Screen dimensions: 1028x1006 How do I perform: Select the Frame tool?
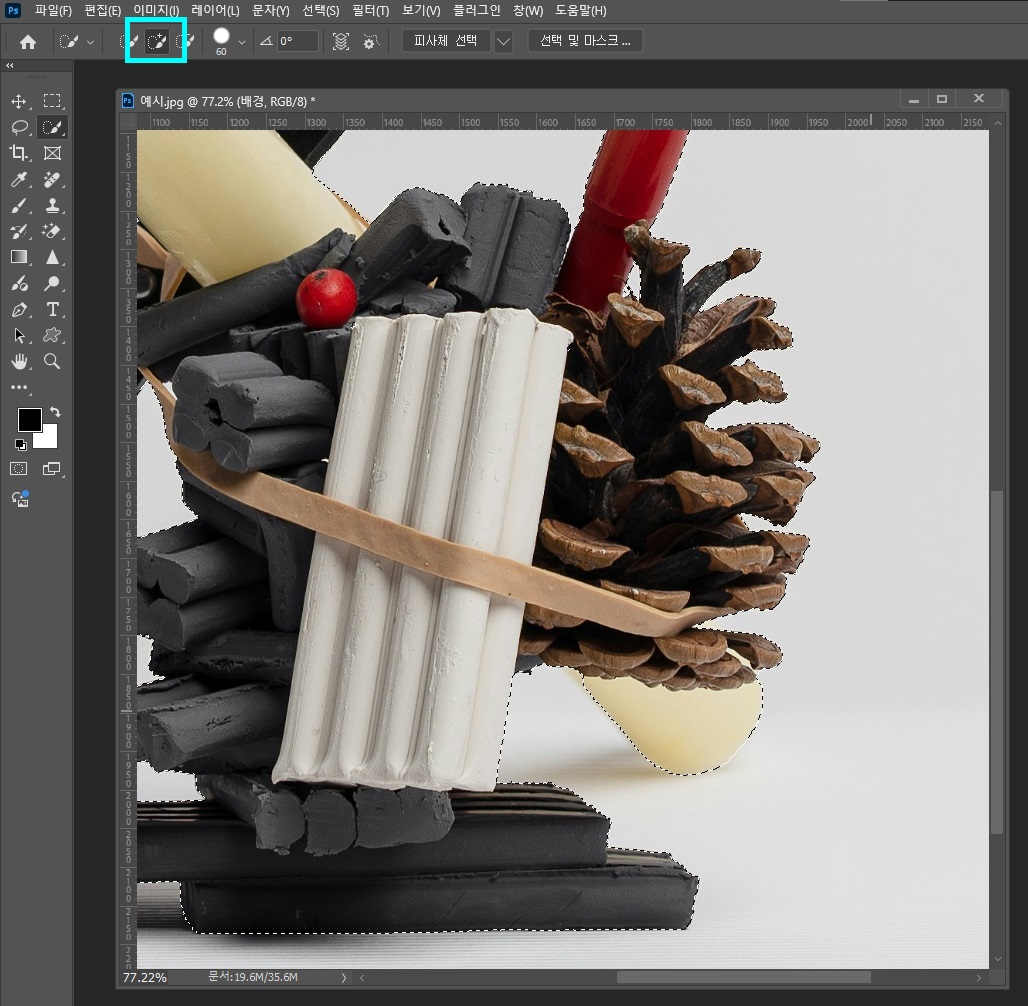52,153
